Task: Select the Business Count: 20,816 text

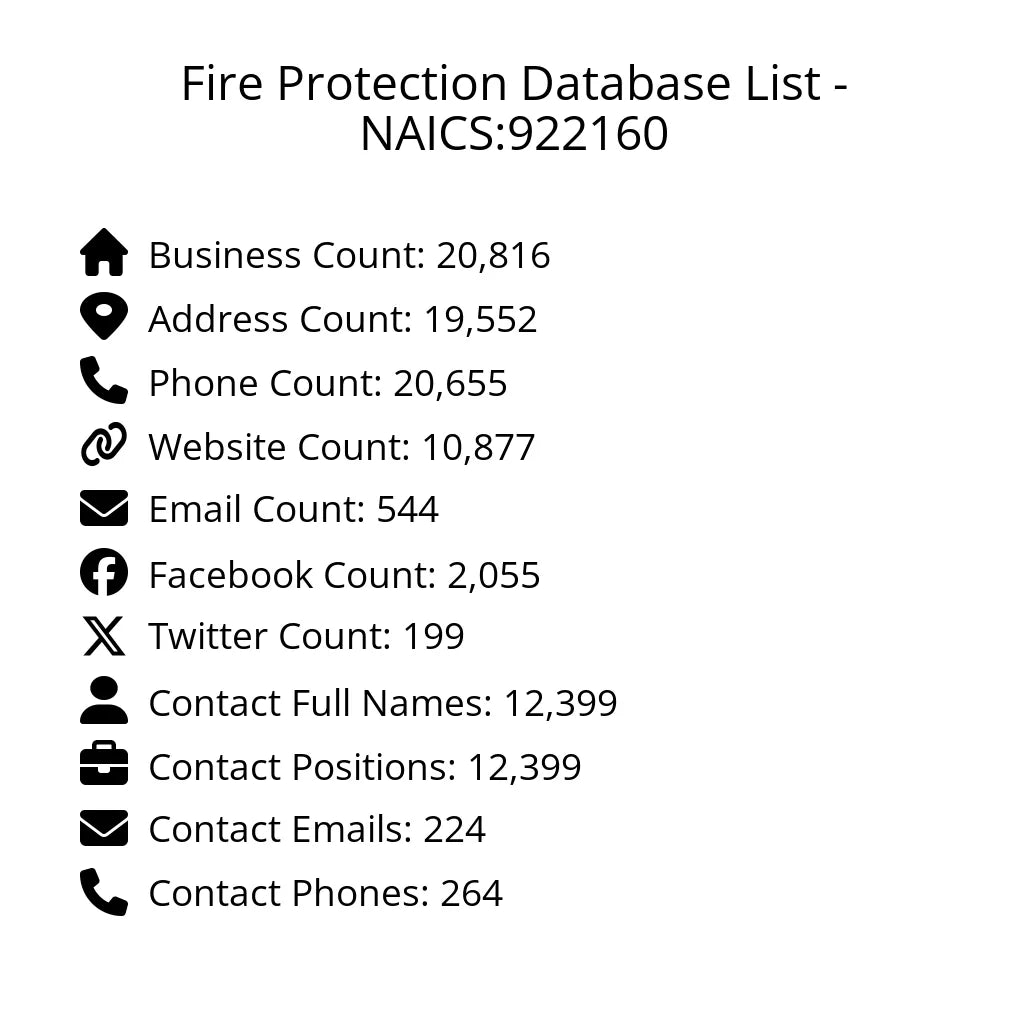Action: coord(349,256)
